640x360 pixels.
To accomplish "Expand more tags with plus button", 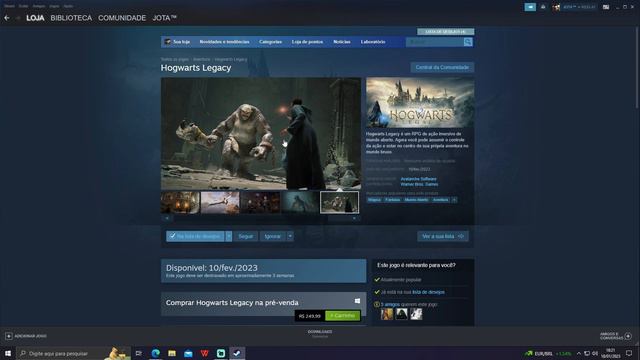I will (x=454, y=200).
